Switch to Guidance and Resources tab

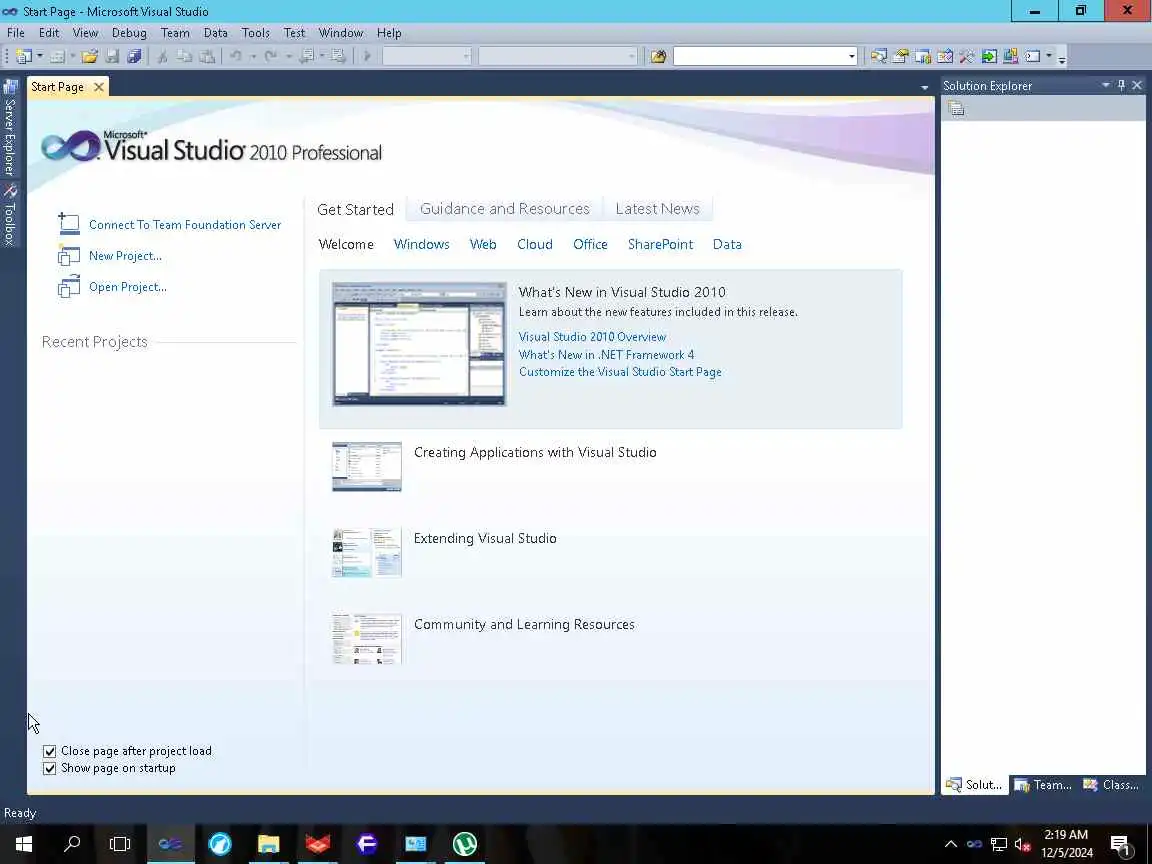pos(505,209)
